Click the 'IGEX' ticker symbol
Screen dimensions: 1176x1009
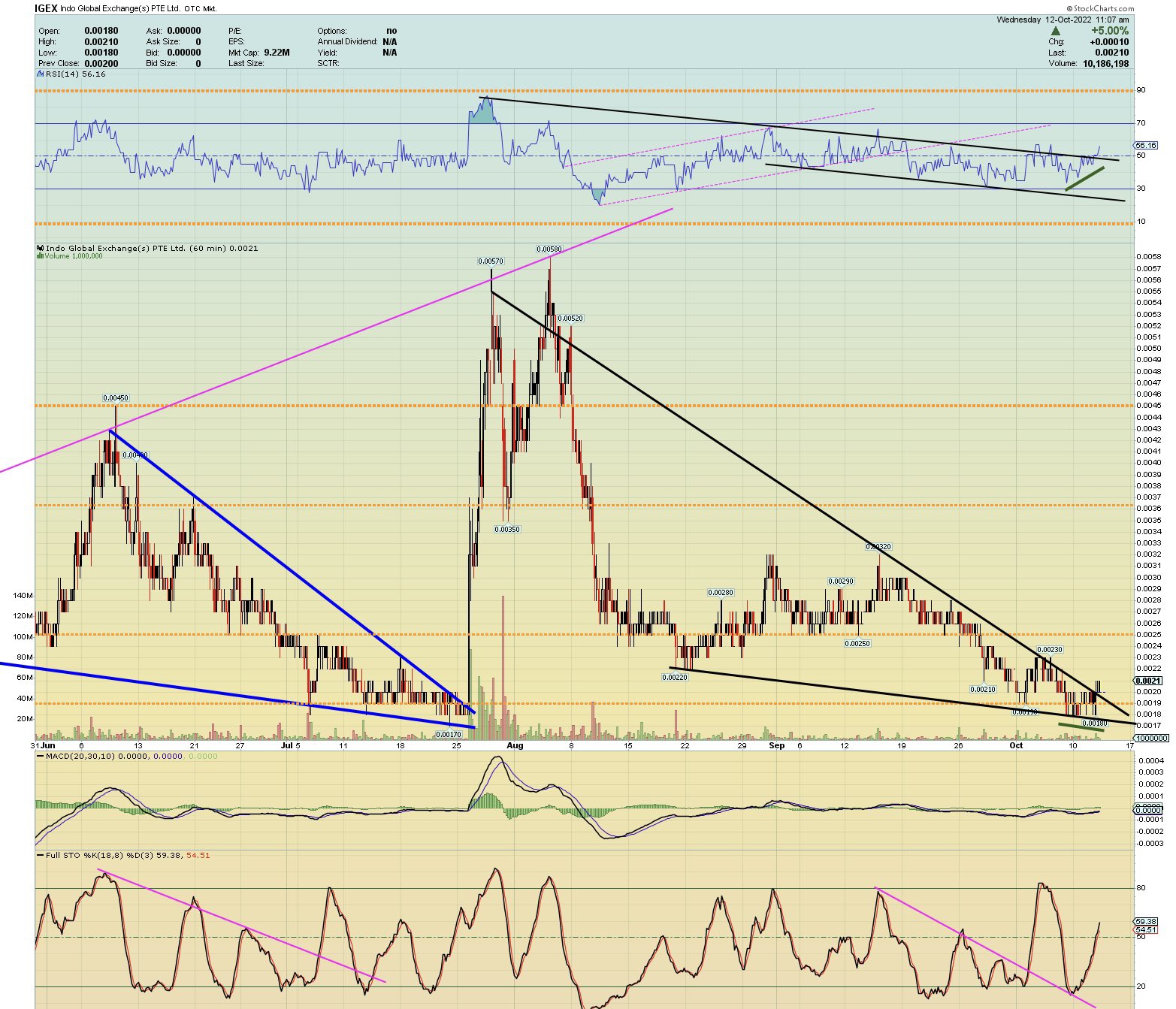coord(46,9)
